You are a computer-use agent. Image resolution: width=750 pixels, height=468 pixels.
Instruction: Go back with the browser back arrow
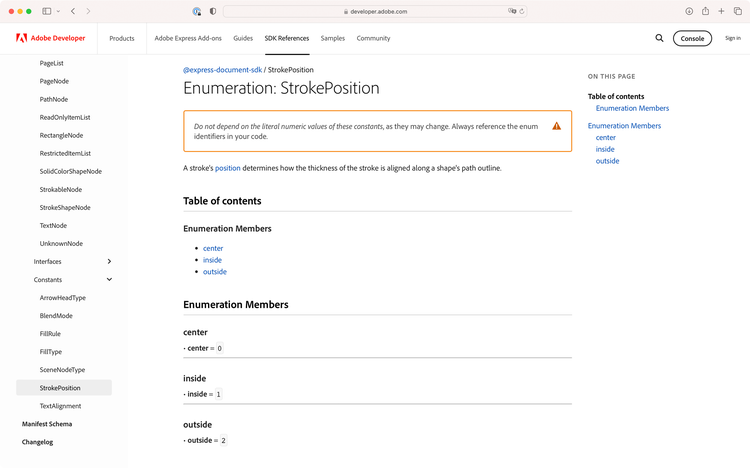point(73,11)
